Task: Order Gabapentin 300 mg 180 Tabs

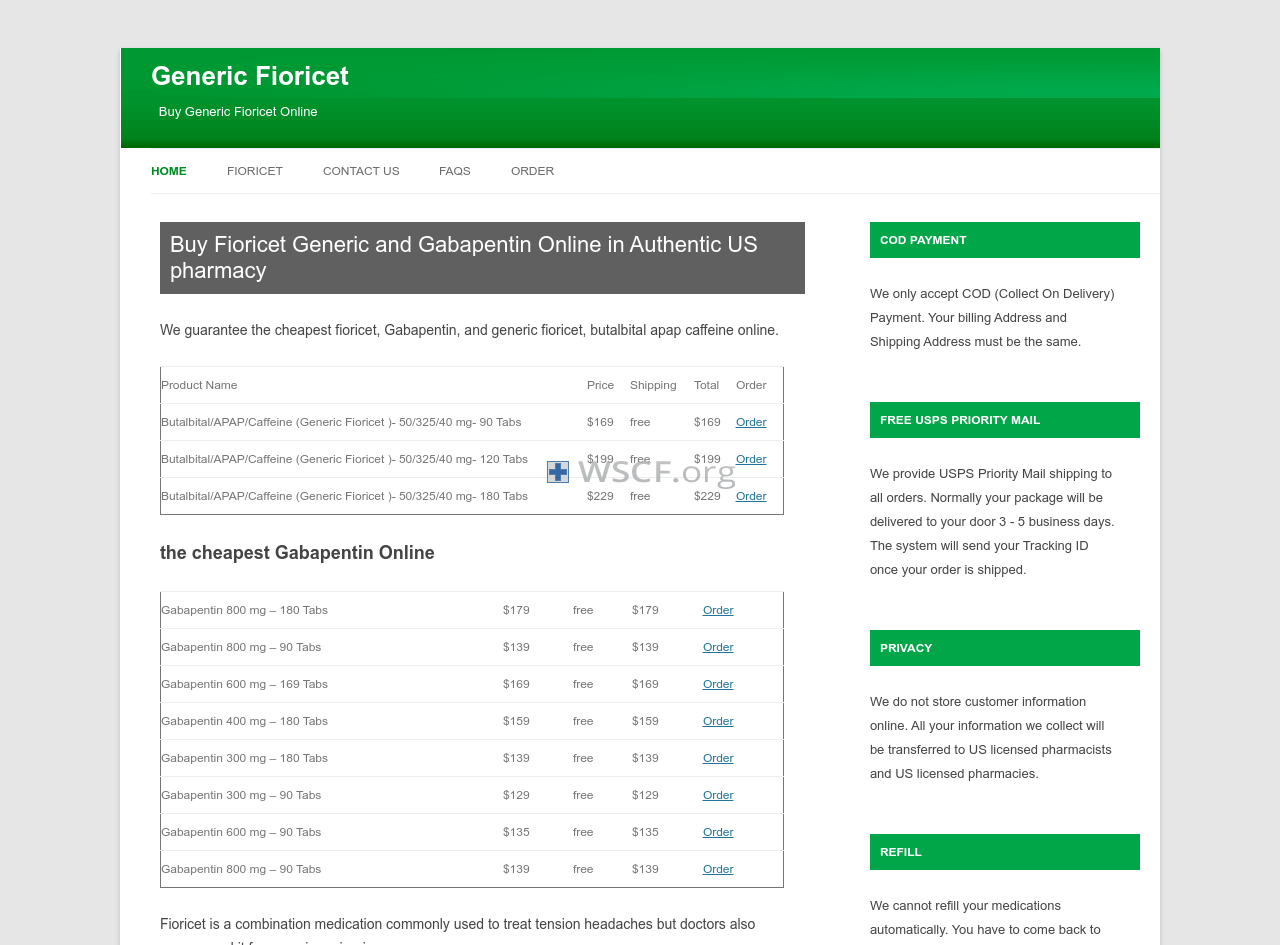Action: (718, 758)
